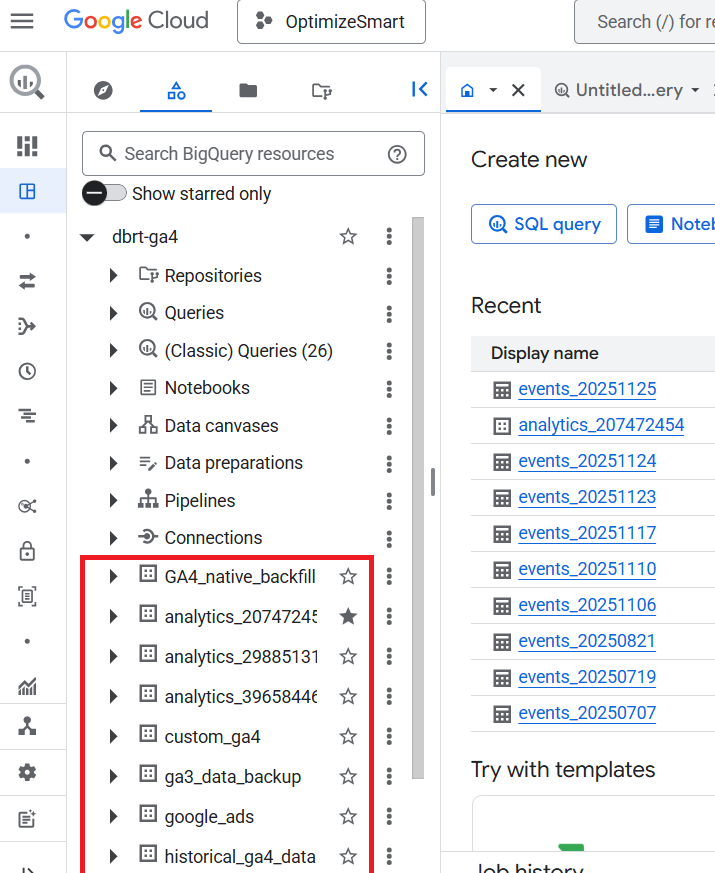715x873 pixels.
Task: Expand the (Classic) Queries (26) node
Action: pos(114,350)
